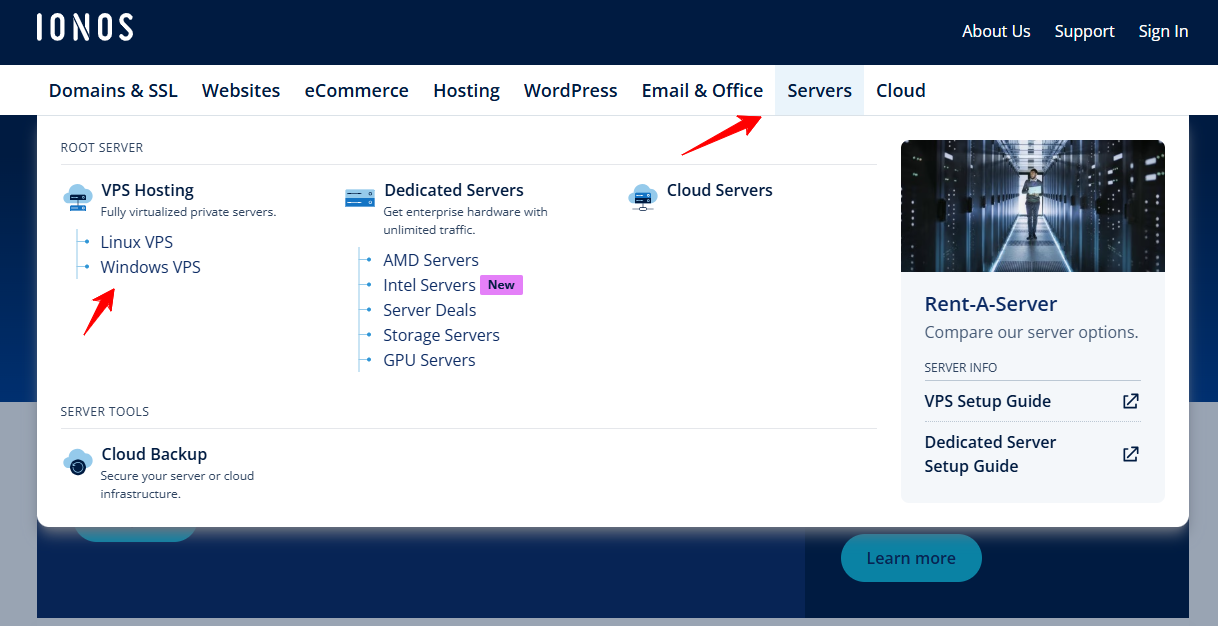
Task: Click the VPS Hosting cloud icon
Action: (78, 197)
